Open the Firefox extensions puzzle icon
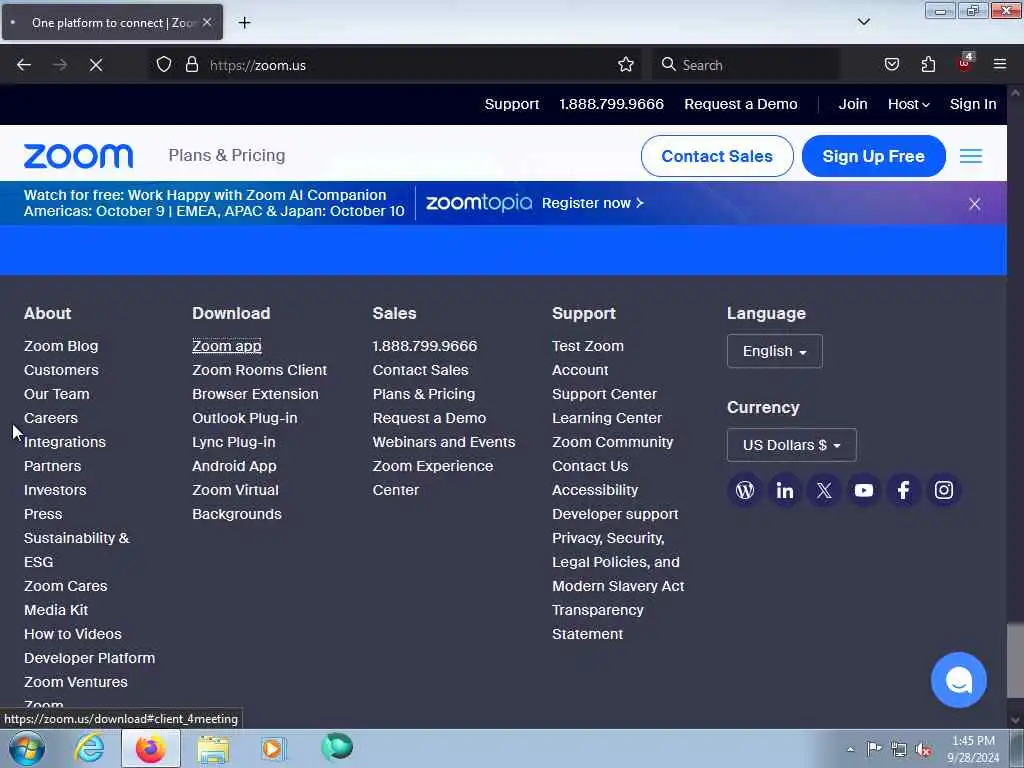1024x768 pixels. coord(928,65)
